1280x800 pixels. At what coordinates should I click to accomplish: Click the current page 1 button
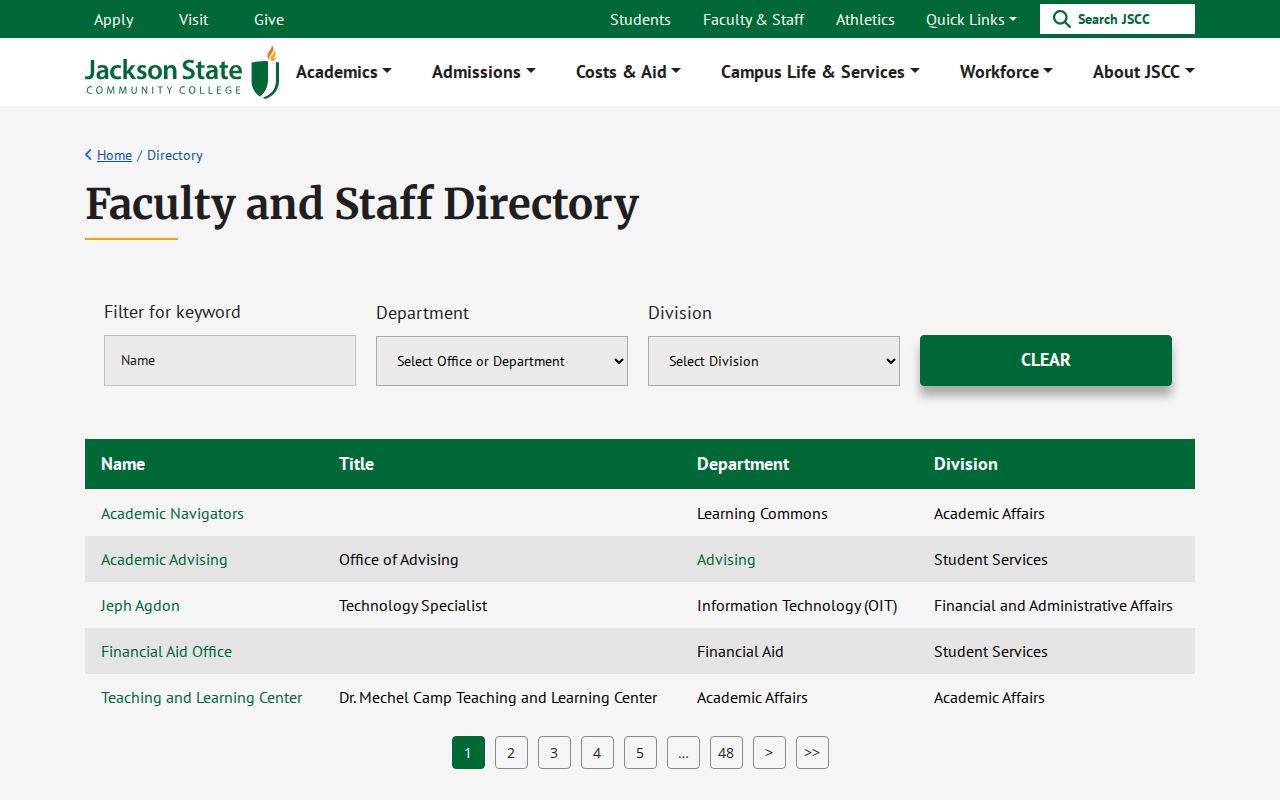[x=468, y=753]
